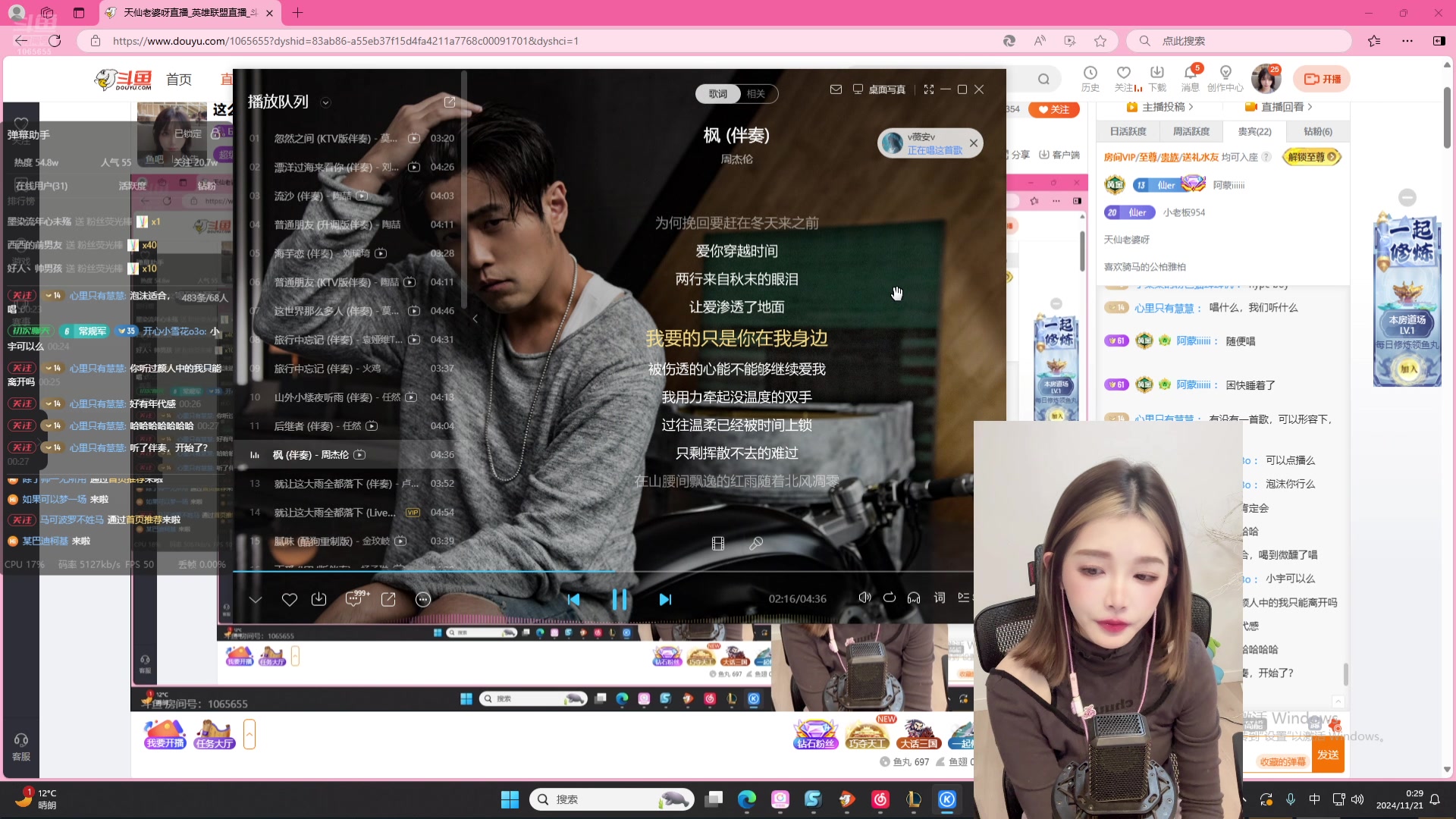
Task: Open play queue in external window icon
Action: click(x=450, y=102)
